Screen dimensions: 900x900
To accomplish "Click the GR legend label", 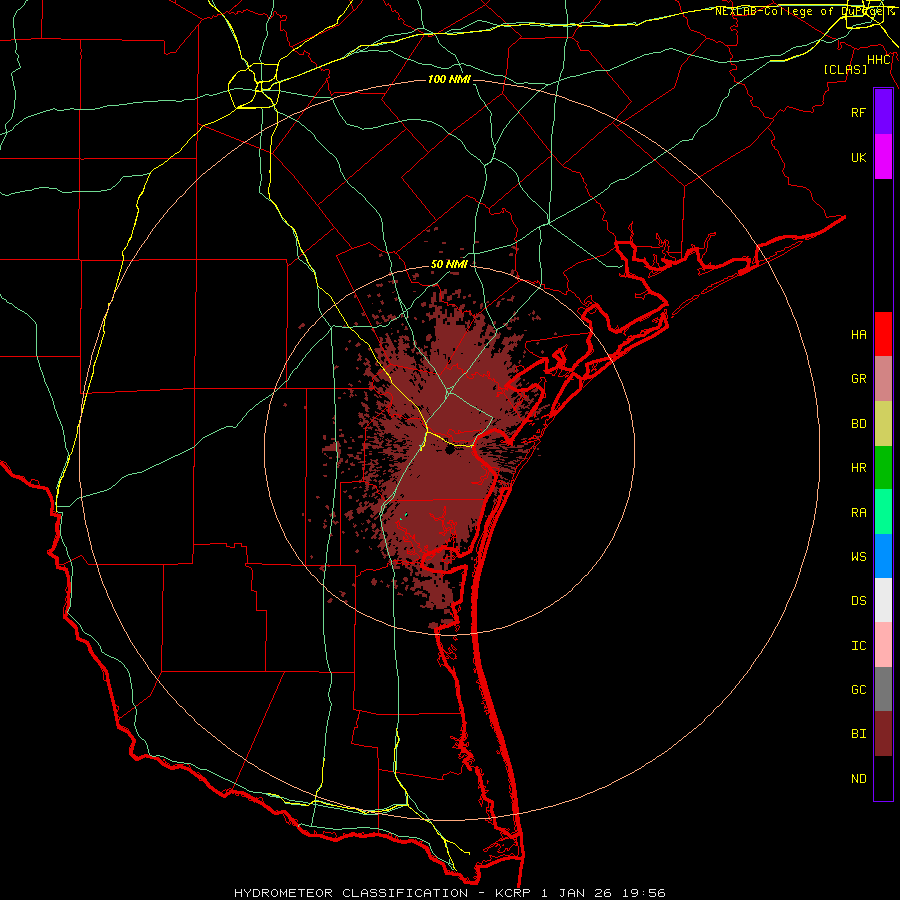I will click(858, 379).
